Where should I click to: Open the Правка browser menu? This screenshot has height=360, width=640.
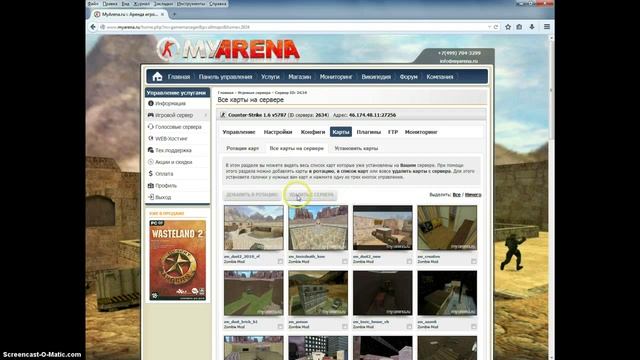coord(110,4)
